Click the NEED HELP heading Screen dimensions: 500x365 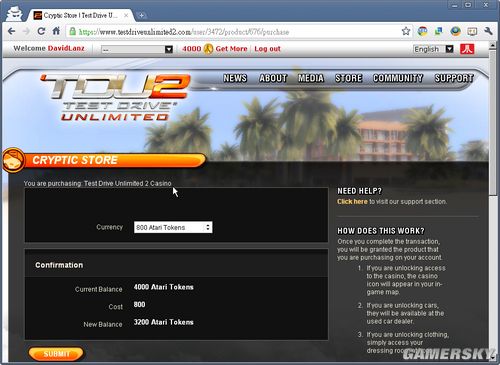point(359,191)
